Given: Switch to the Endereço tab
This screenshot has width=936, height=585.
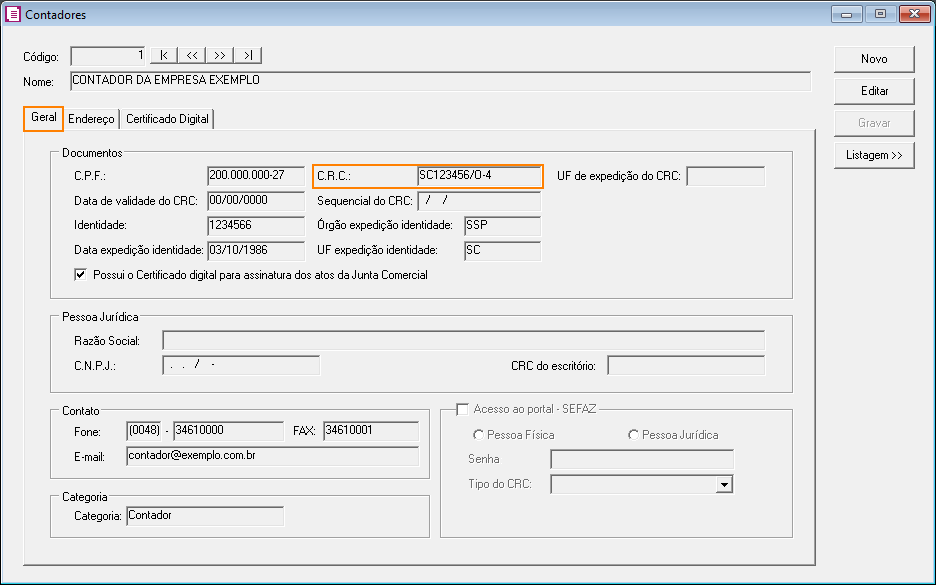Looking at the screenshot, I should (91, 119).
